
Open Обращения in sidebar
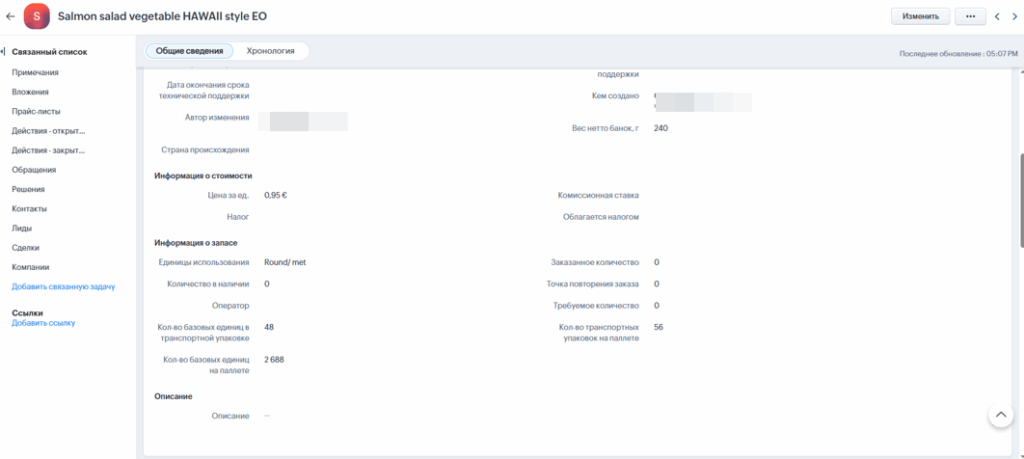[34, 170]
